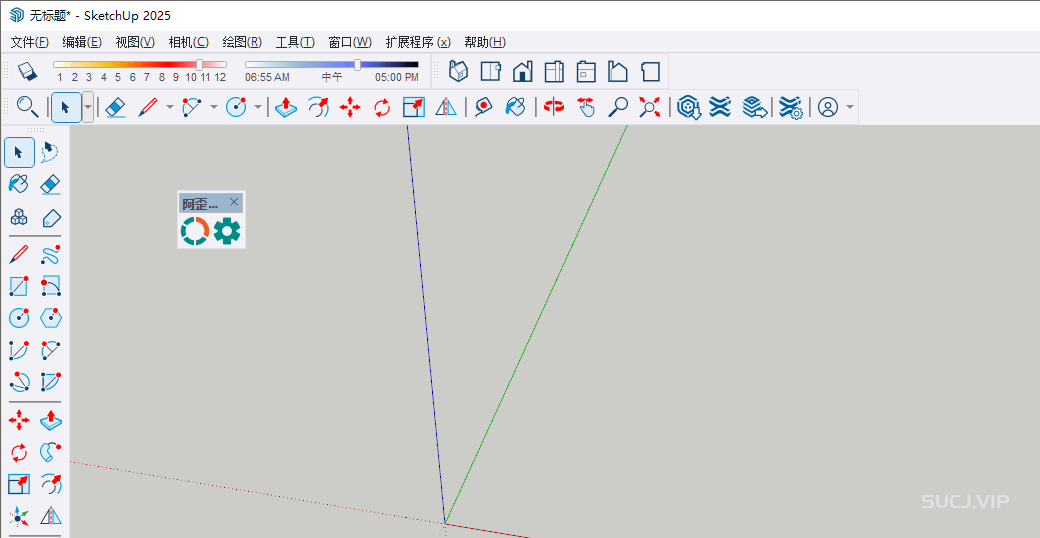Image resolution: width=1040 pixels, height=538 pixels.
Task: Expand the Select tool dropdown arrow
Action: tap(88, 107)
